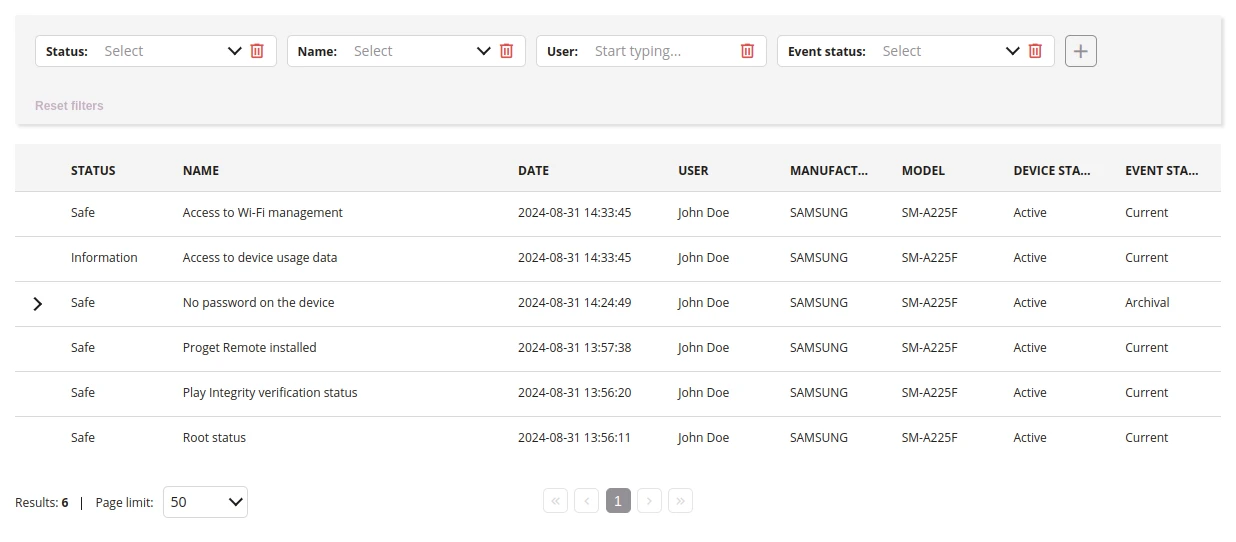
Task: Remove the User filter via trash icon
Action: click(747, 51)
